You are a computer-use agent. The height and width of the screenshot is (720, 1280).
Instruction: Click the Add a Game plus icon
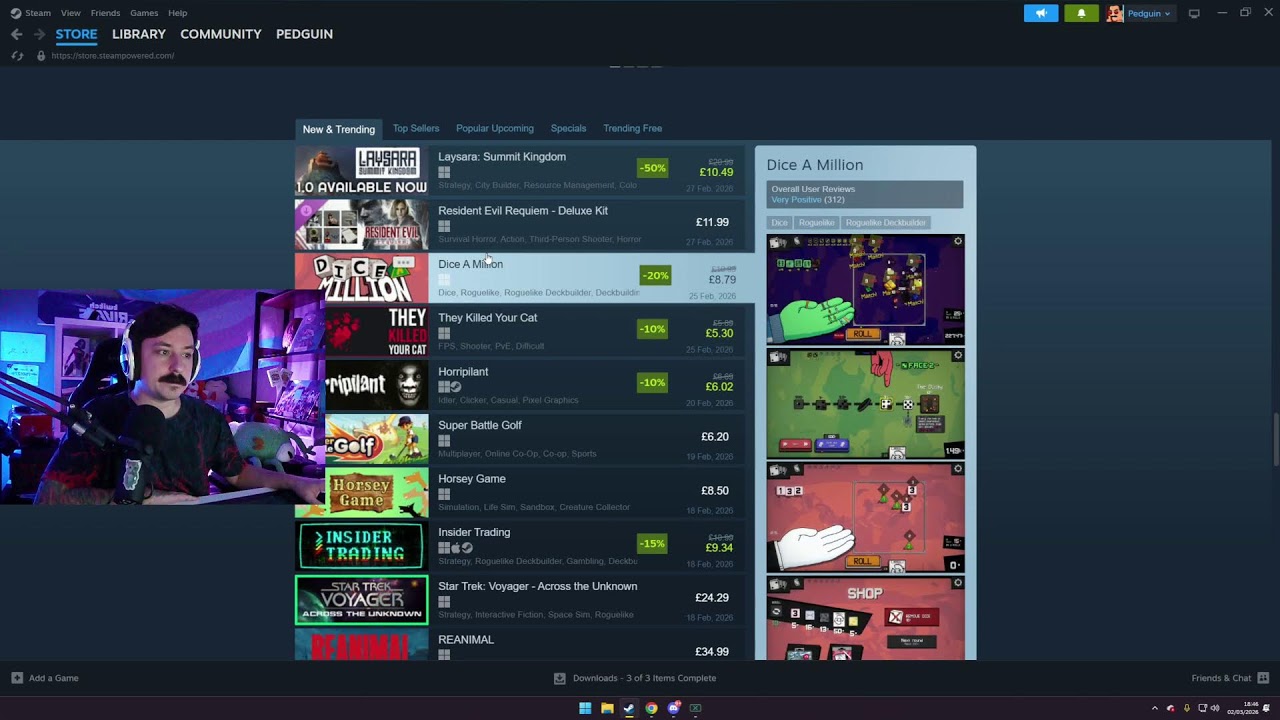[17, 678]
